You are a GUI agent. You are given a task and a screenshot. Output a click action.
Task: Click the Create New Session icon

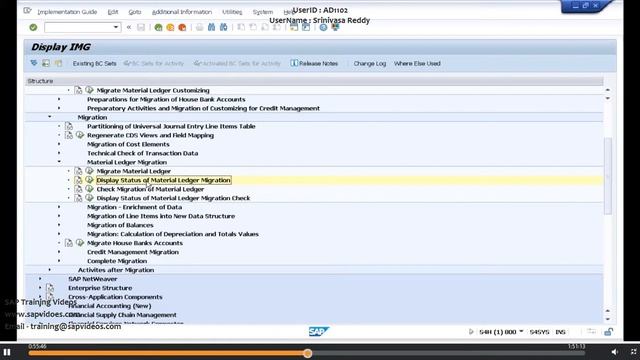294,27
